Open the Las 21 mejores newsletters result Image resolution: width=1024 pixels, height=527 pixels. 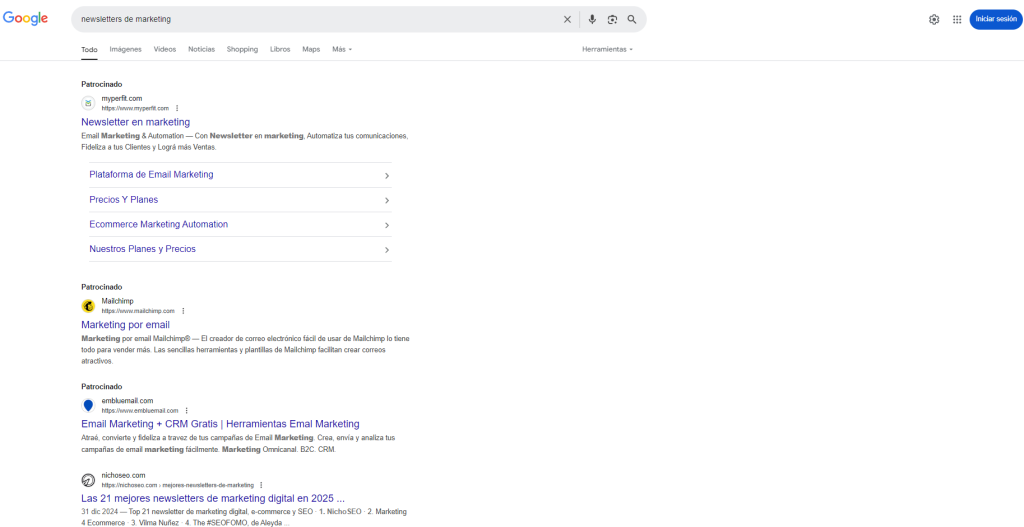[212, 498]
